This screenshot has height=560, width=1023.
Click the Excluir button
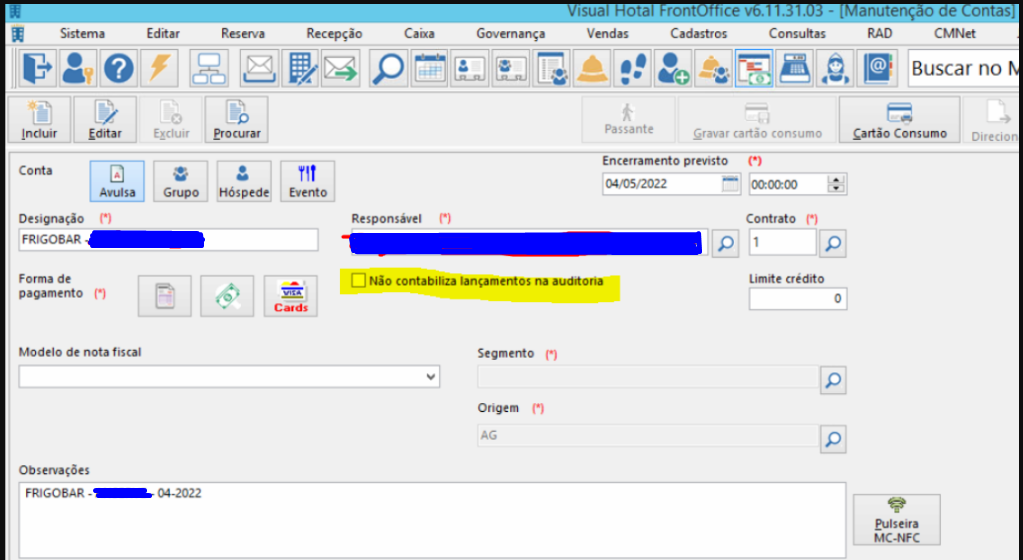tap(171, 119)
